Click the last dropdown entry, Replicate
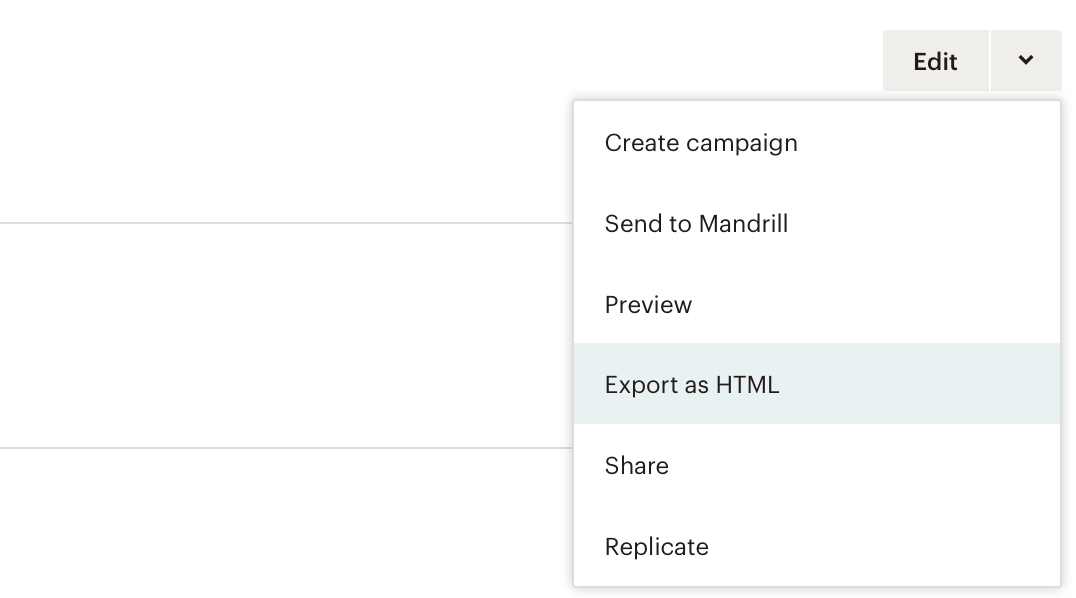 pos(656,547)
